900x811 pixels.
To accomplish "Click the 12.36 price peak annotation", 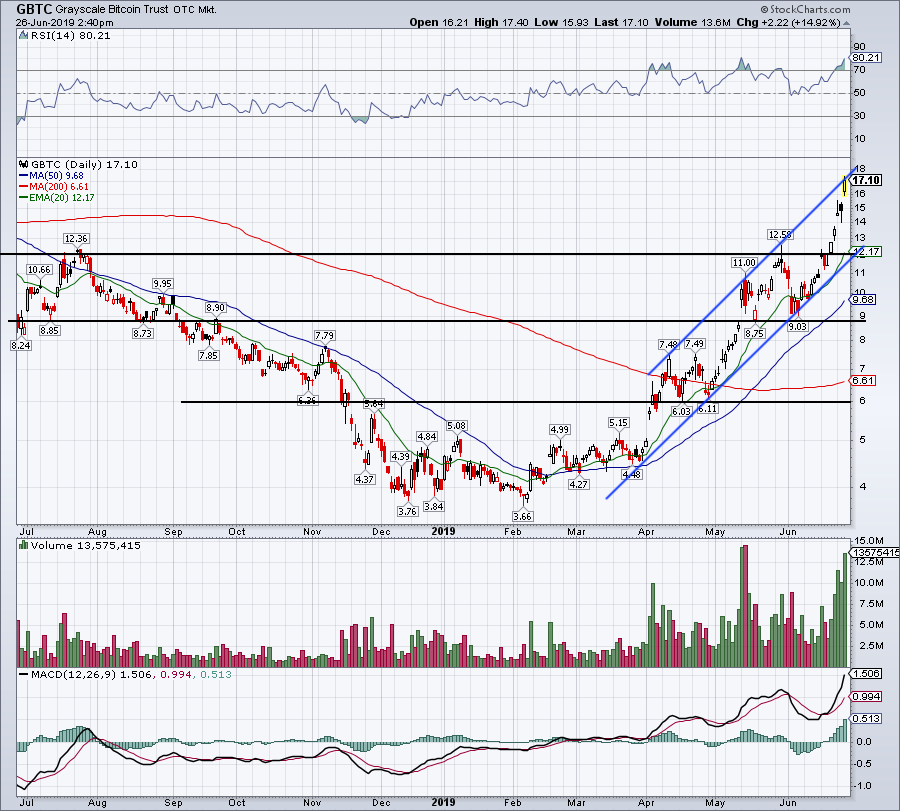I will [x=76, y=238].
